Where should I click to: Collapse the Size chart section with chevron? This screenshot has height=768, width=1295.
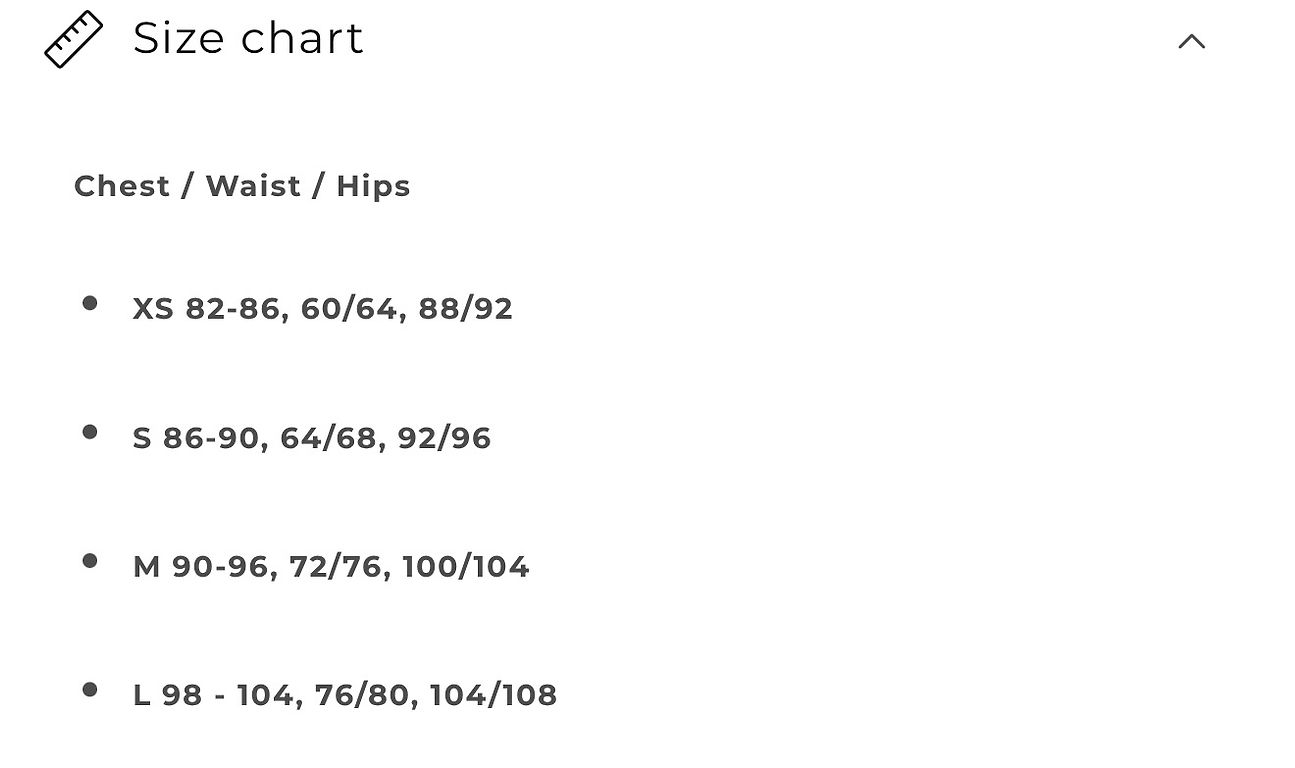pyautogui.click(x=1191, y=41)
